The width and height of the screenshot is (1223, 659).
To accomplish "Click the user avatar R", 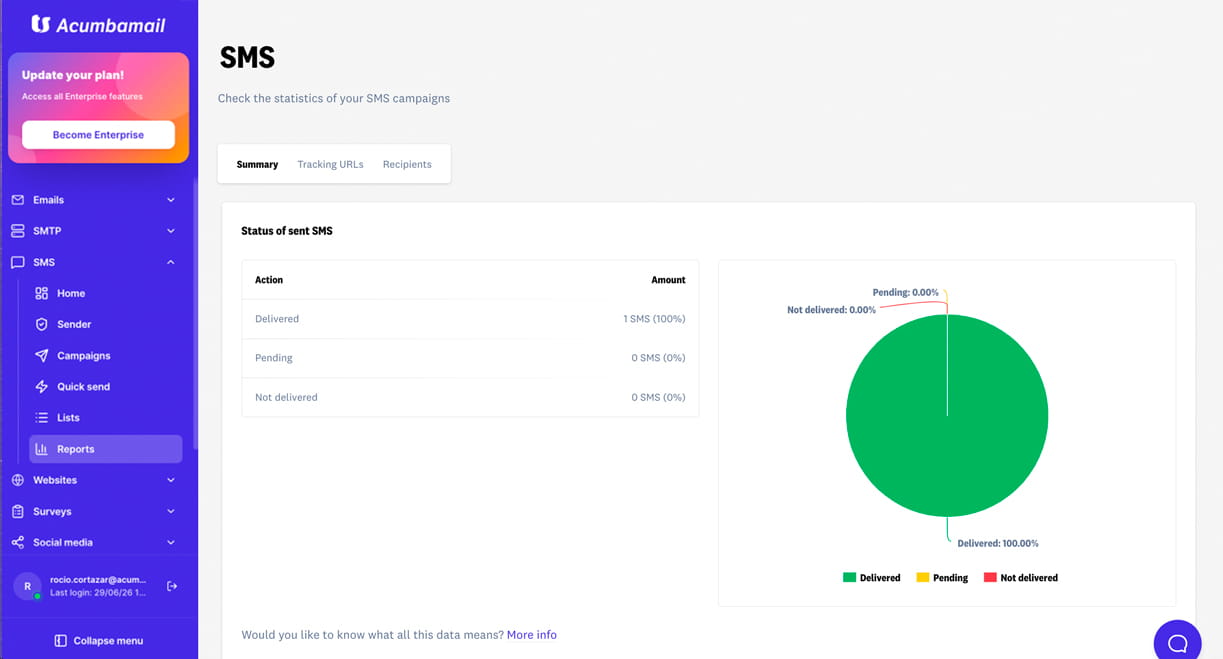I will tap(27, 586).
